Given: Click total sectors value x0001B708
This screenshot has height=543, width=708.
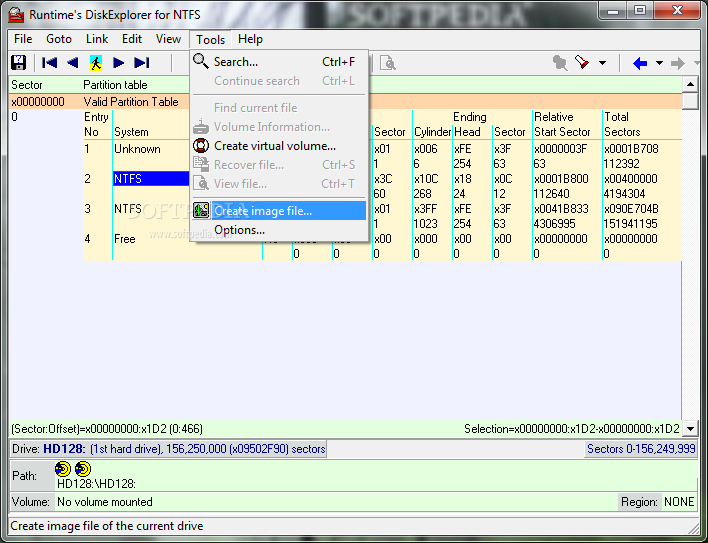Looking at the screenshot, I should pyautogui.click(x=631, y=149).
